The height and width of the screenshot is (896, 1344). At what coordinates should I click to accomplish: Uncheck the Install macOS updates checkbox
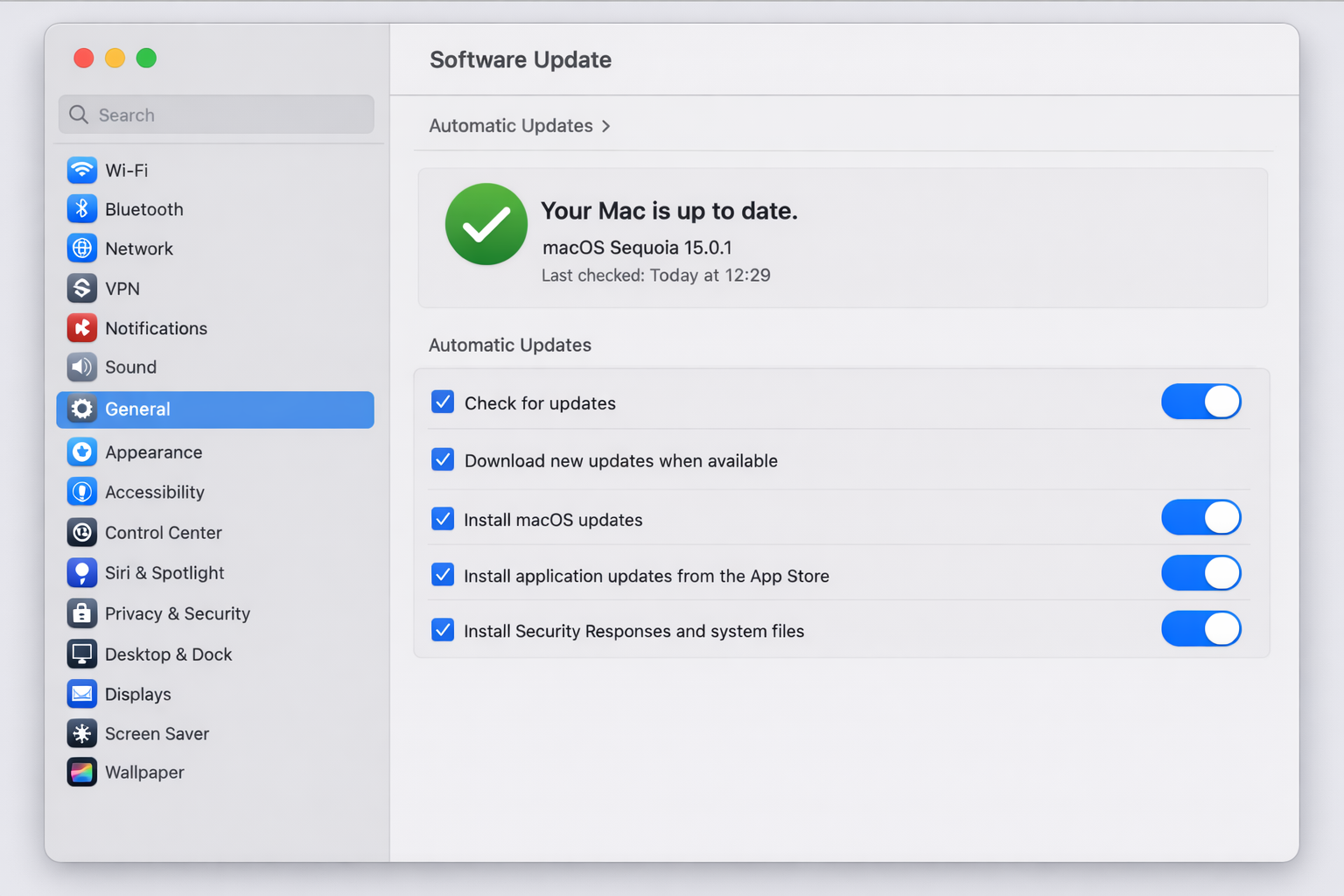click(x=443, y=519)
